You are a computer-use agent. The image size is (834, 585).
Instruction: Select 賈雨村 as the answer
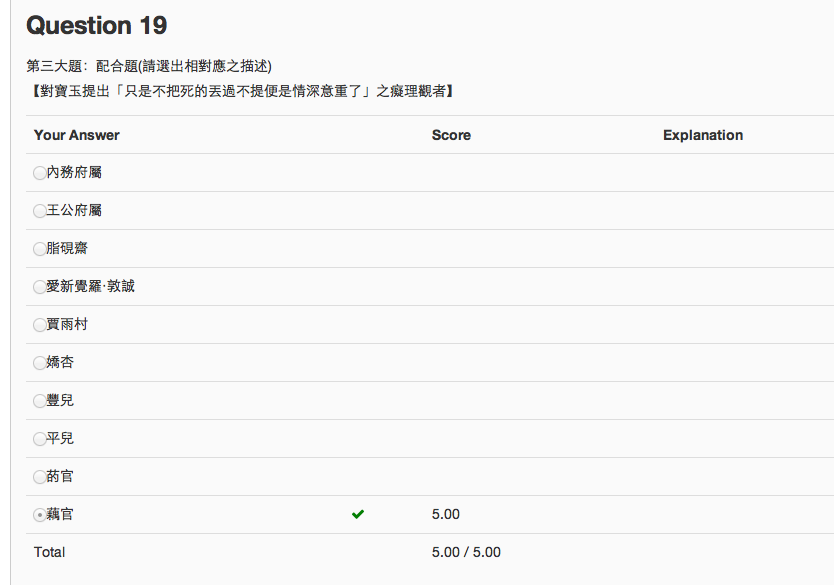[x=40, y=325]
